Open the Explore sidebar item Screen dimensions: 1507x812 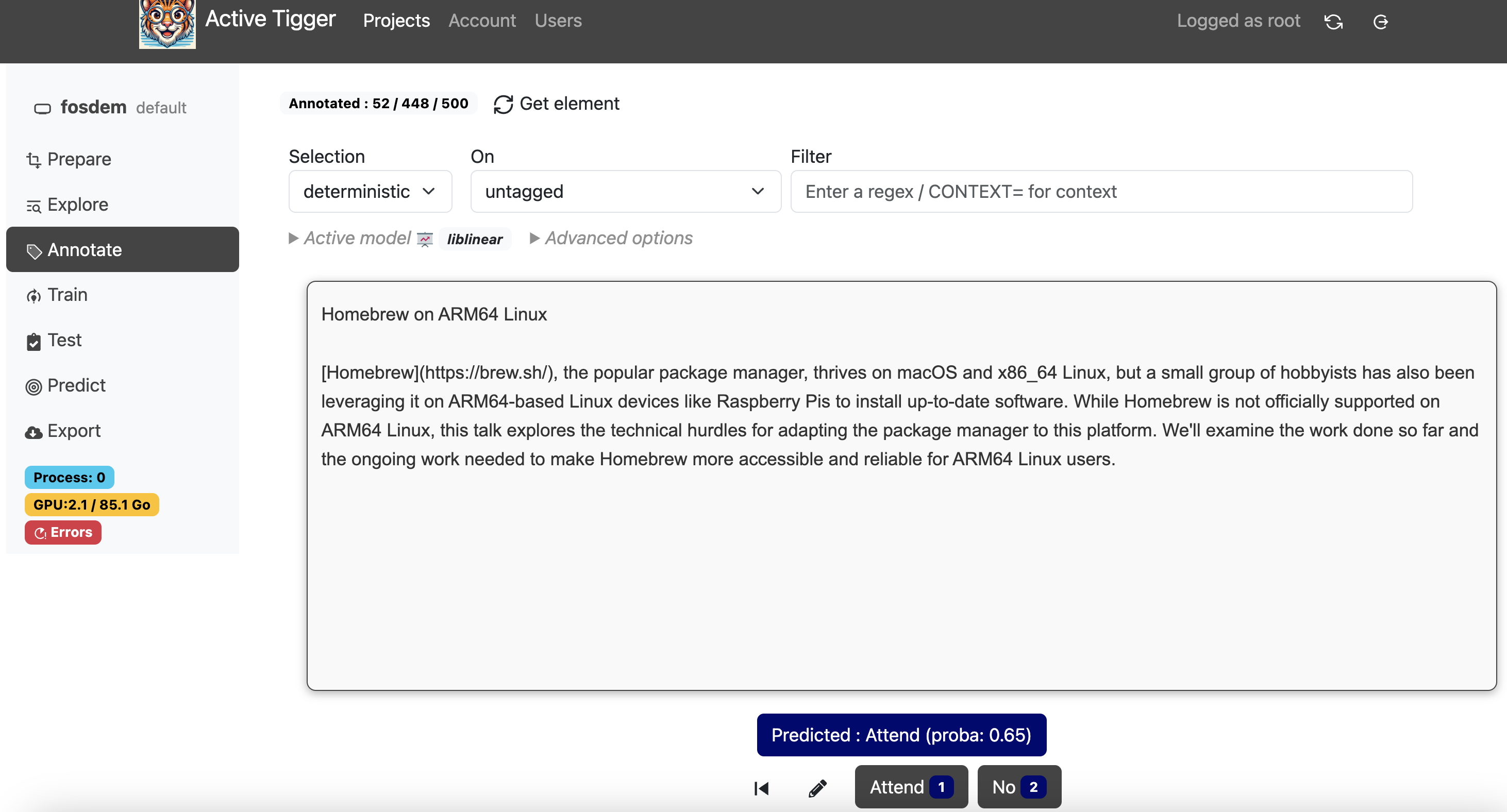(77, 204)
